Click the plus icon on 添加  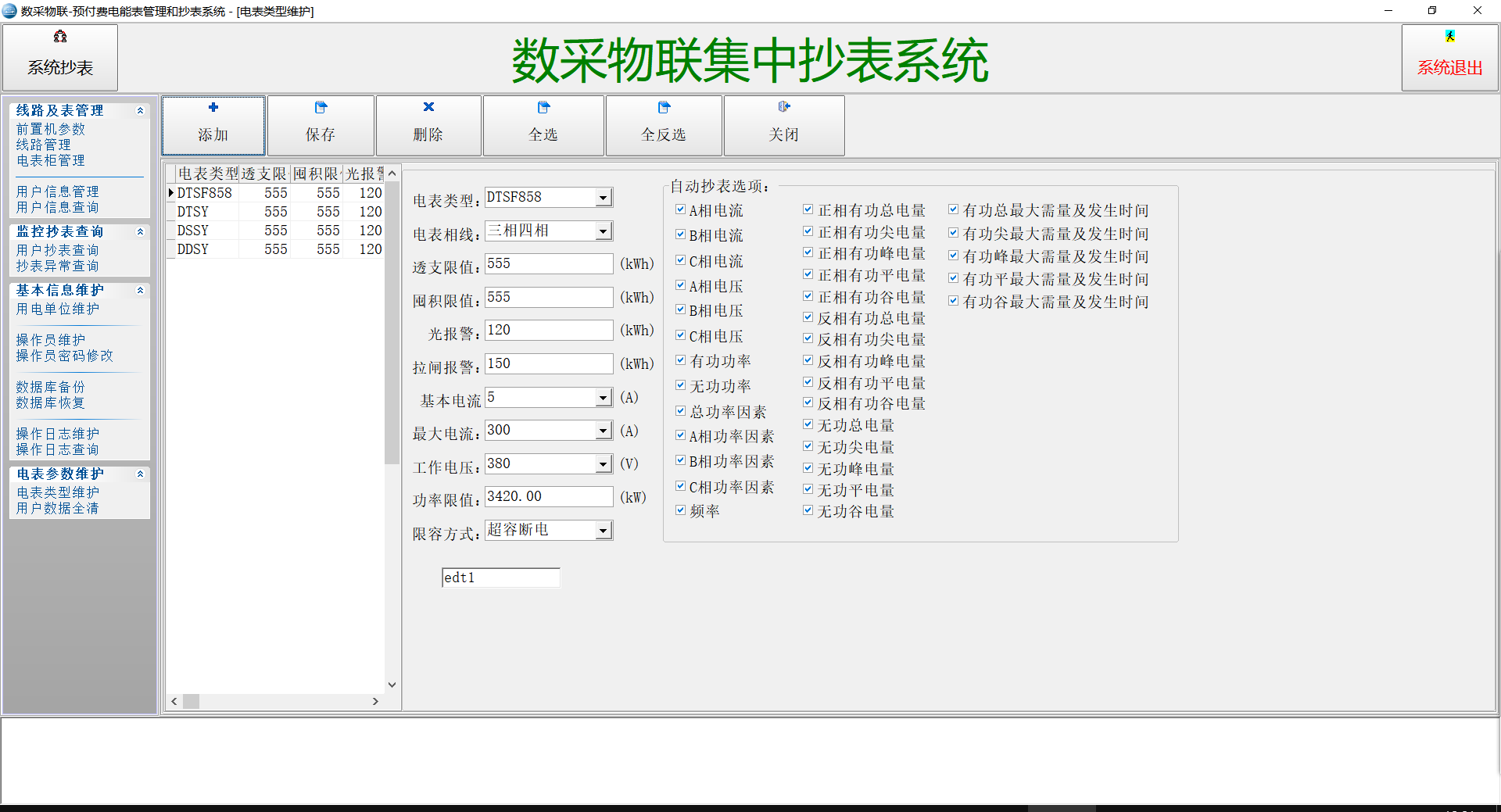(x=213, y=107)
